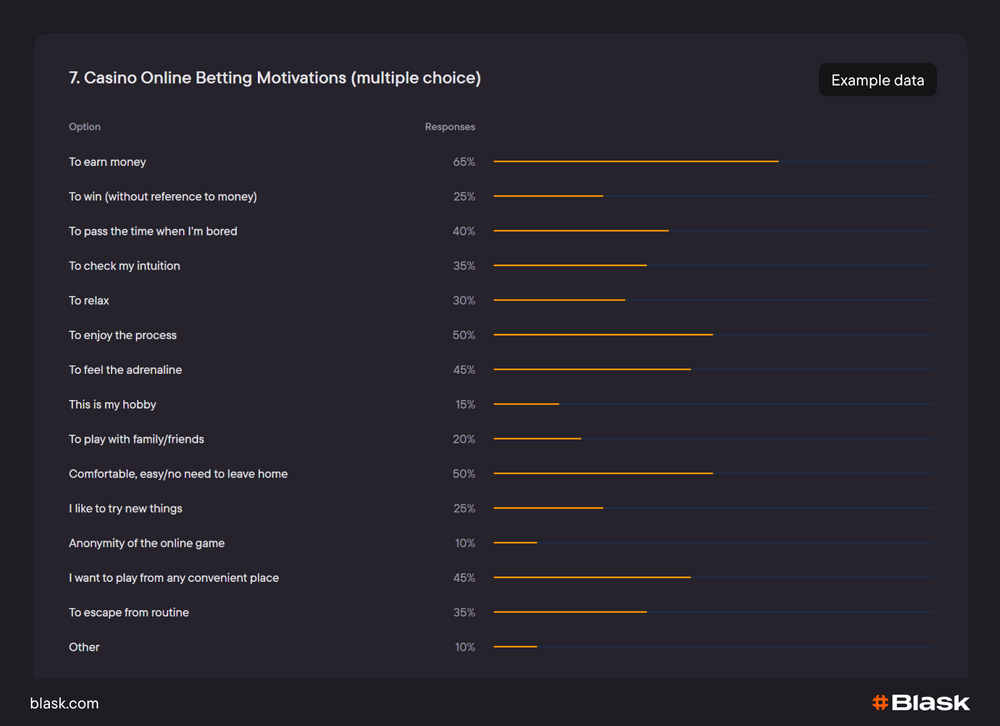Select 'To play with family/friends' label
The height and width of the screenshot is (726, 1000).
136,439
